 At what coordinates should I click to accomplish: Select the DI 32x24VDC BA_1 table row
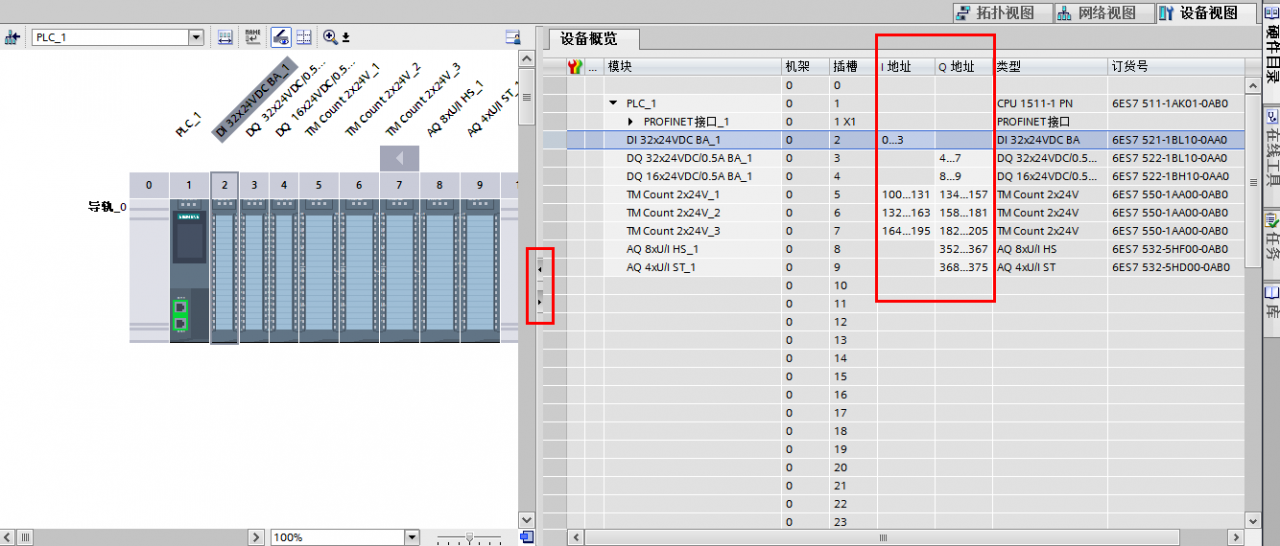[895, 140]
